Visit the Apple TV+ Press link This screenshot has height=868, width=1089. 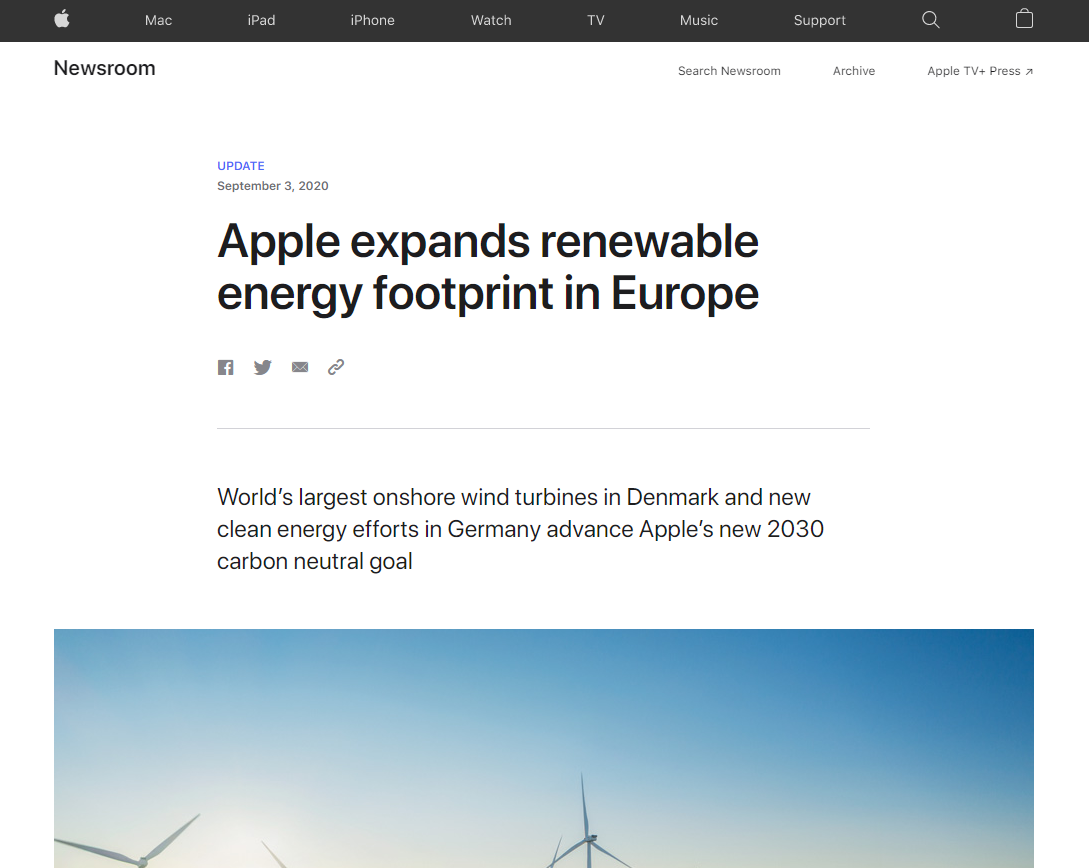(980, 71)
